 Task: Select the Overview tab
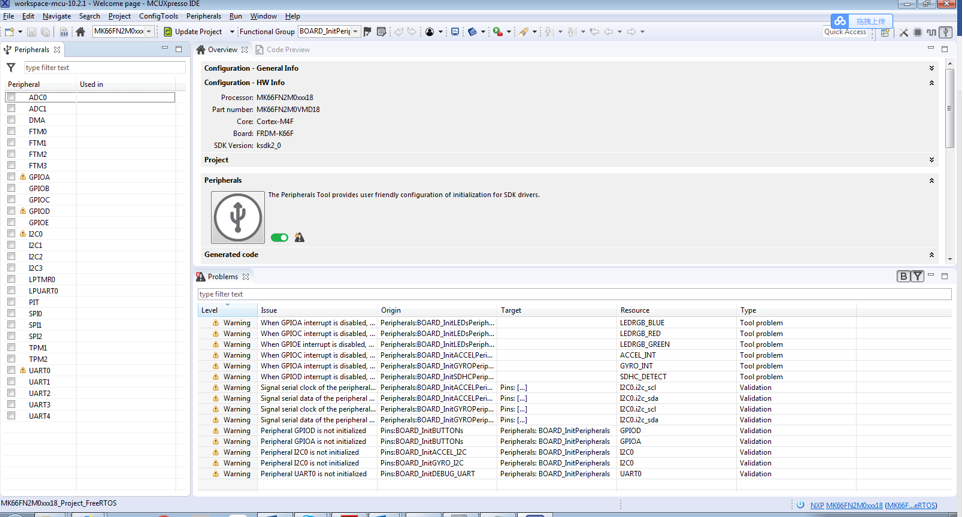point(222,50)
